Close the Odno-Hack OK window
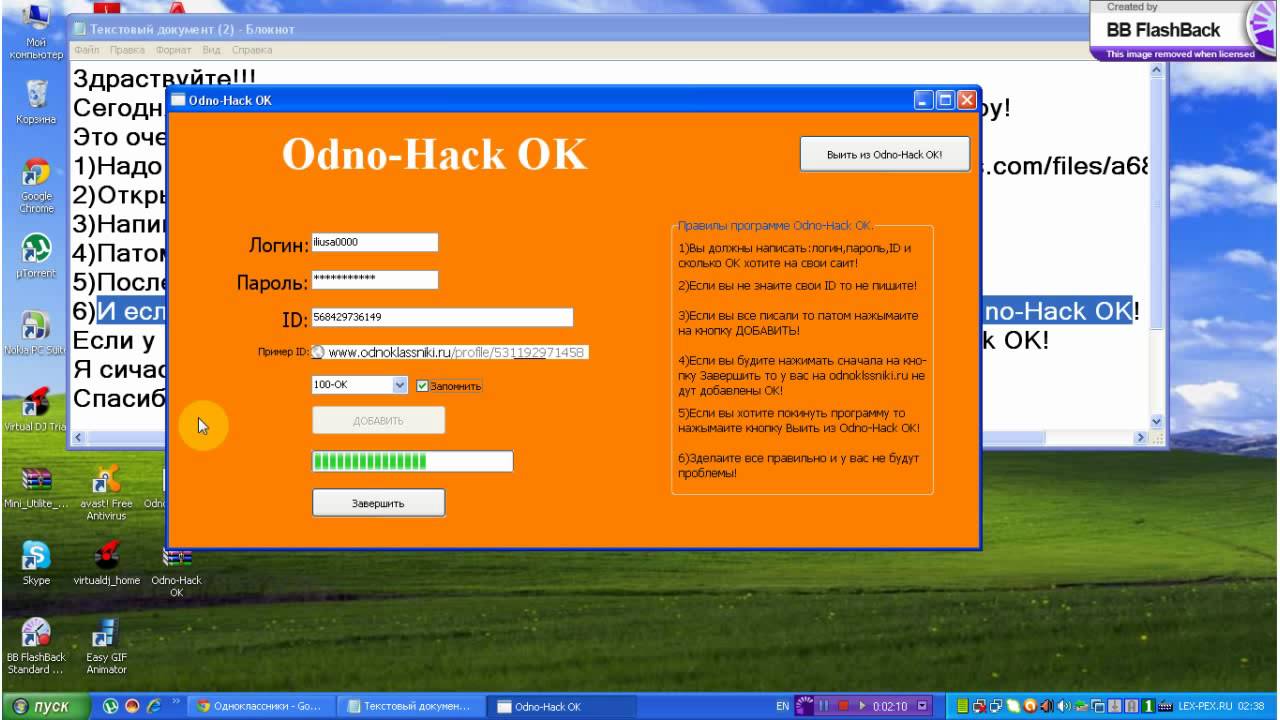The width and height of the screenshot is (1280, 720). coord(967,100)
